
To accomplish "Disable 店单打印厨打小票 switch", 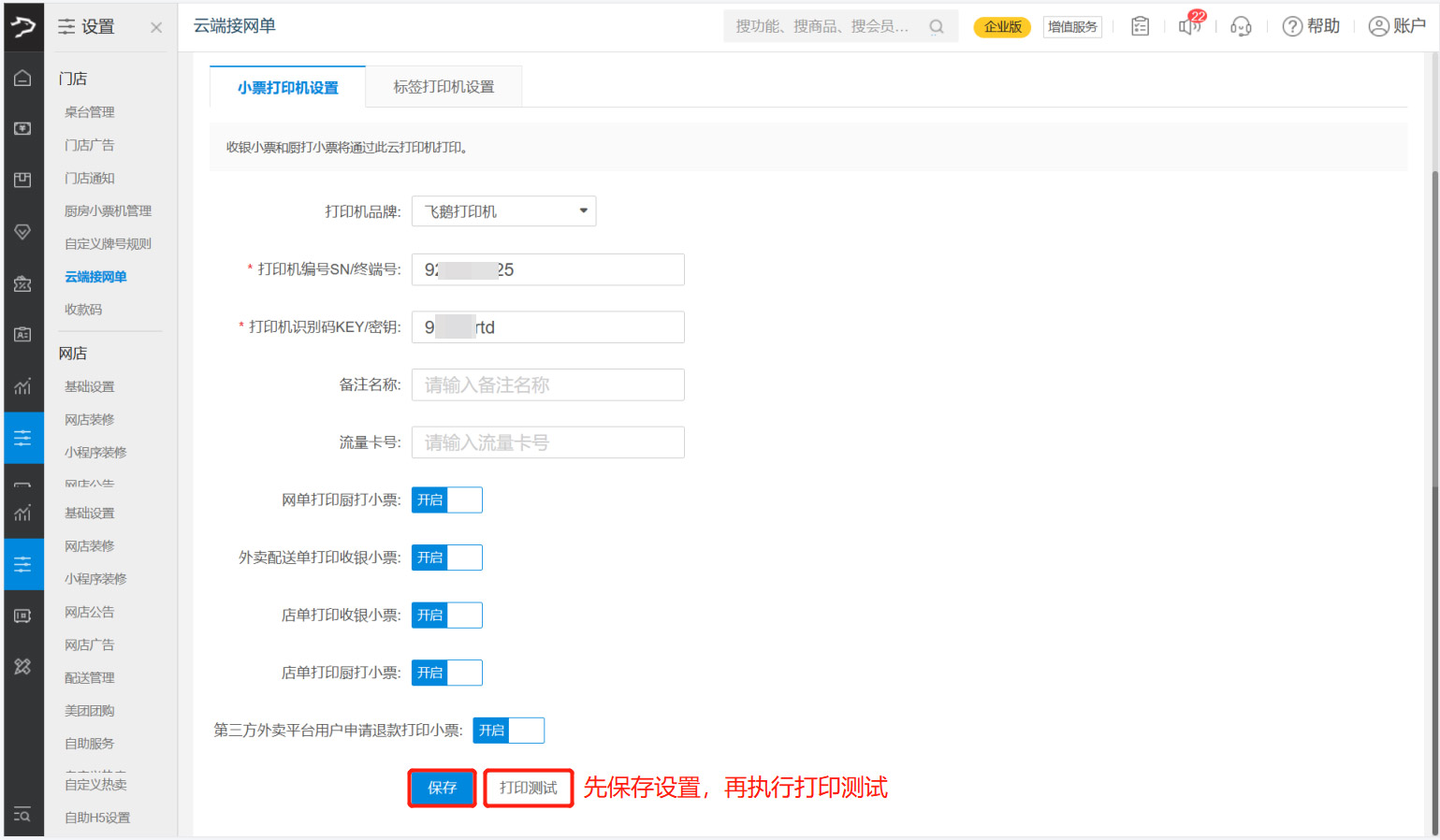I will click(446, 673).
